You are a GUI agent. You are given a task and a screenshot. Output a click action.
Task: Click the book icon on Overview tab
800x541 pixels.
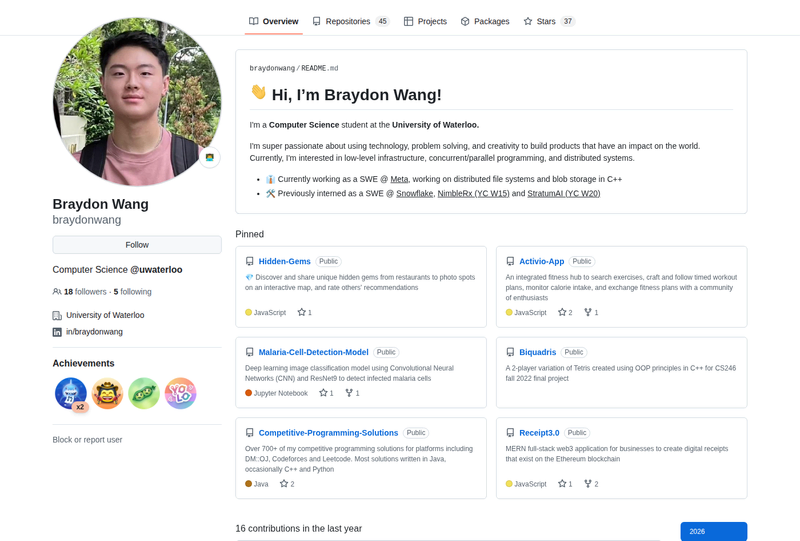(x=254, y=21)
